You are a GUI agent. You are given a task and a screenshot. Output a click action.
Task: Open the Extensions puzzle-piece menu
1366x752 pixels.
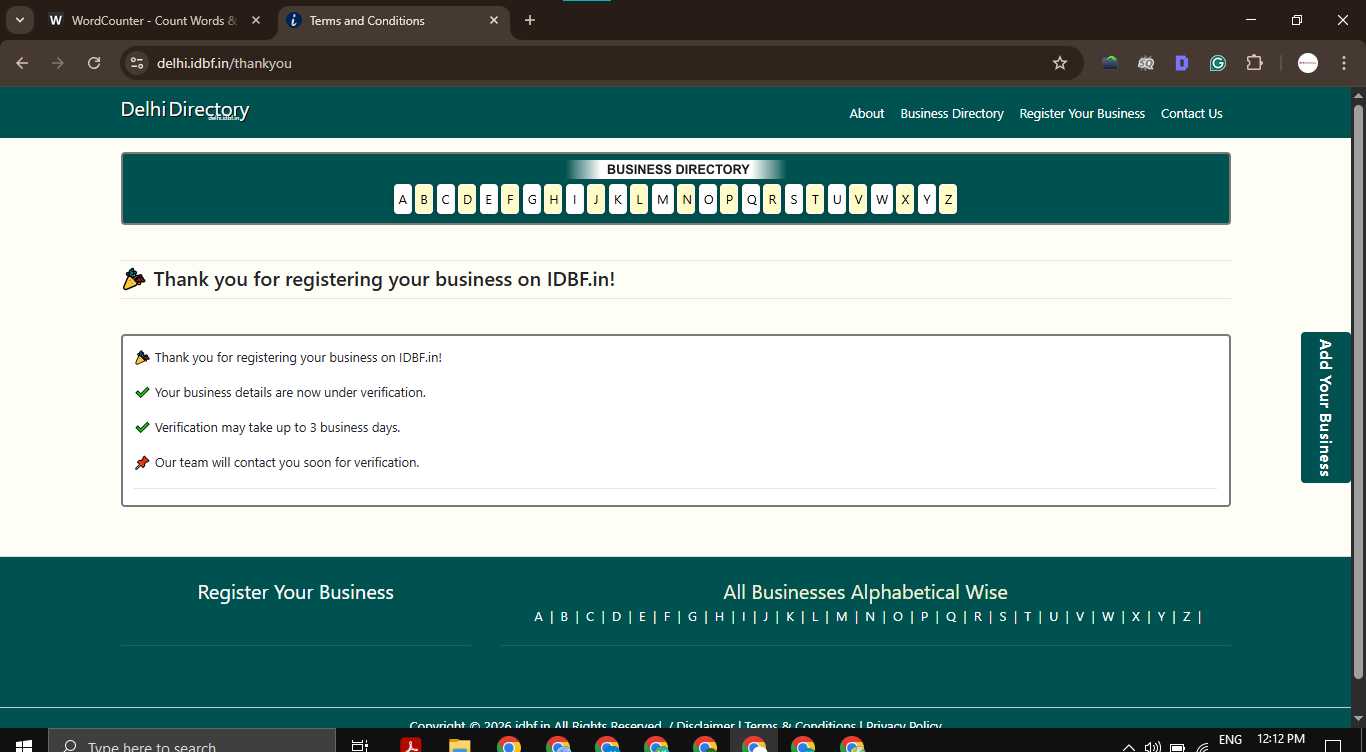point(1254,63)
